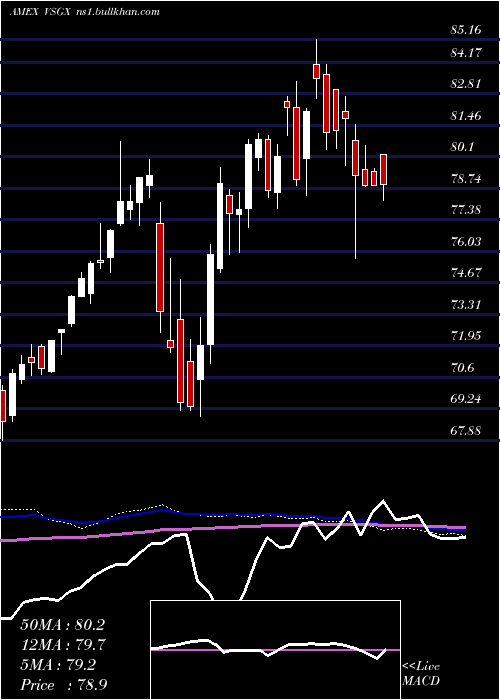Click the 67.88 price axis label
The height and width of the screenshot is (700, 500).
coord(466,430)
